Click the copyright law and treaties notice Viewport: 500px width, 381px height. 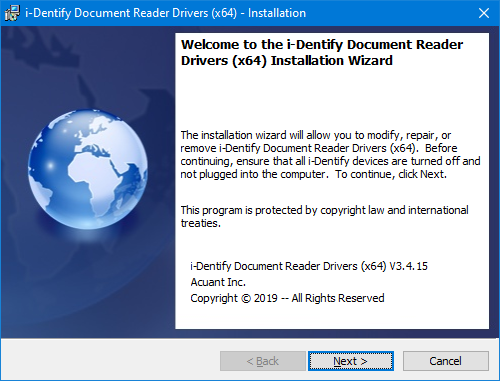(324, 217)
